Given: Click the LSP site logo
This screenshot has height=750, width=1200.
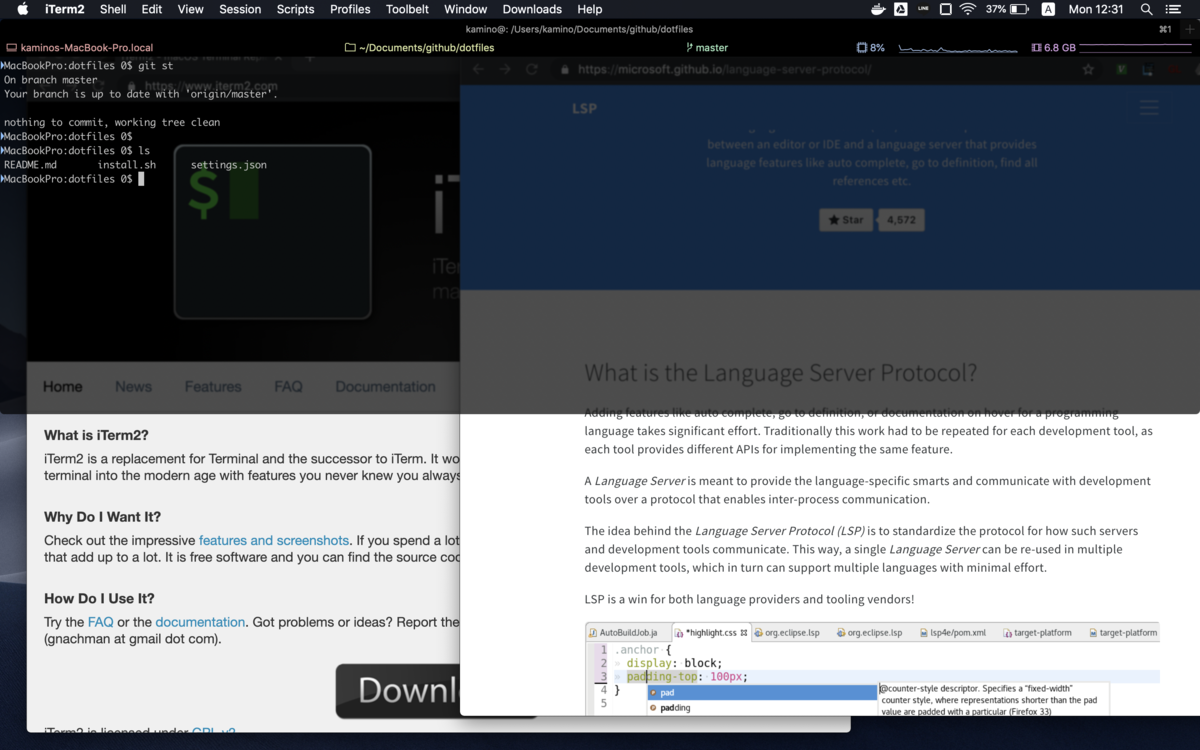Looking at the screenshot, I should [x=585, y=108].
